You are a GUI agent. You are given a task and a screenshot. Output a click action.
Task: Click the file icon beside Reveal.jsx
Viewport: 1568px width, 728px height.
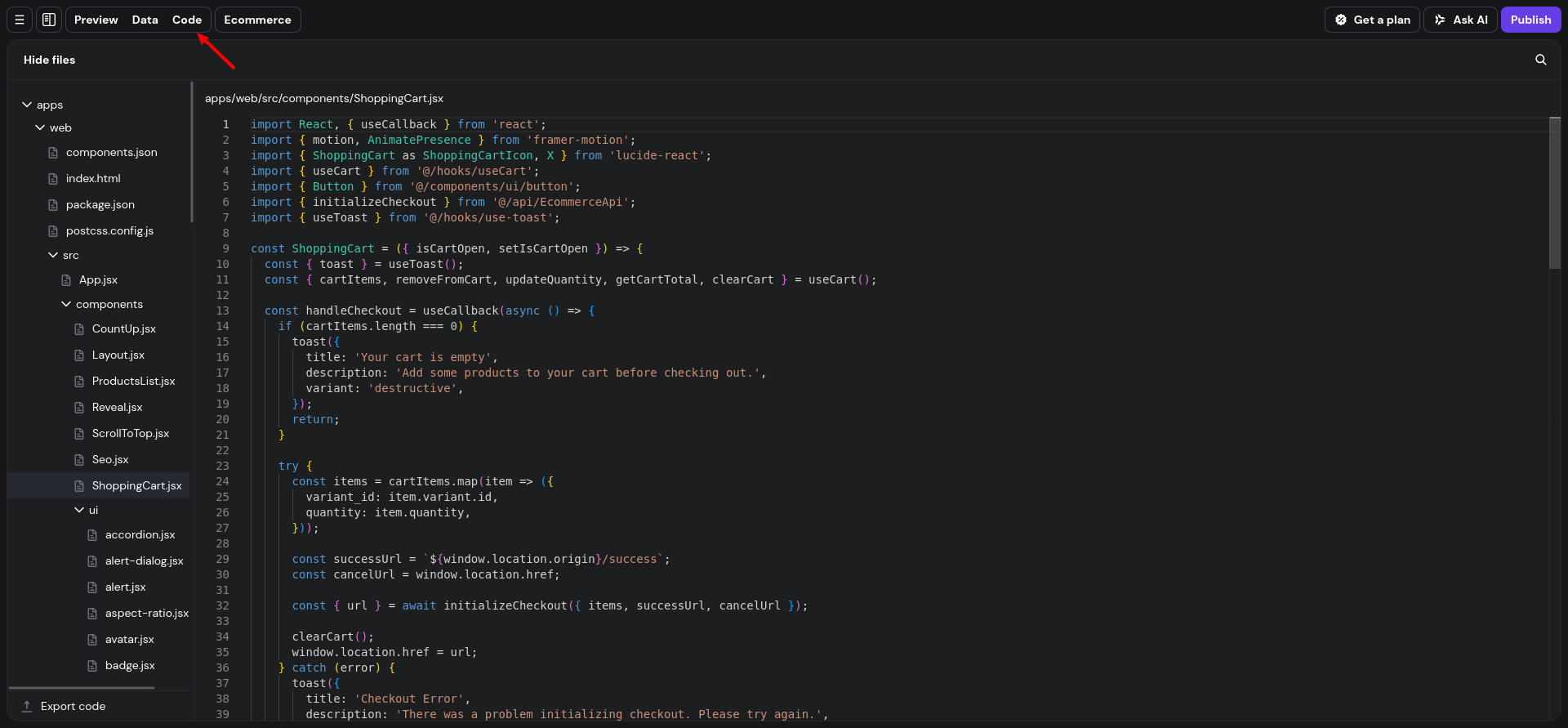pos(79,408)
